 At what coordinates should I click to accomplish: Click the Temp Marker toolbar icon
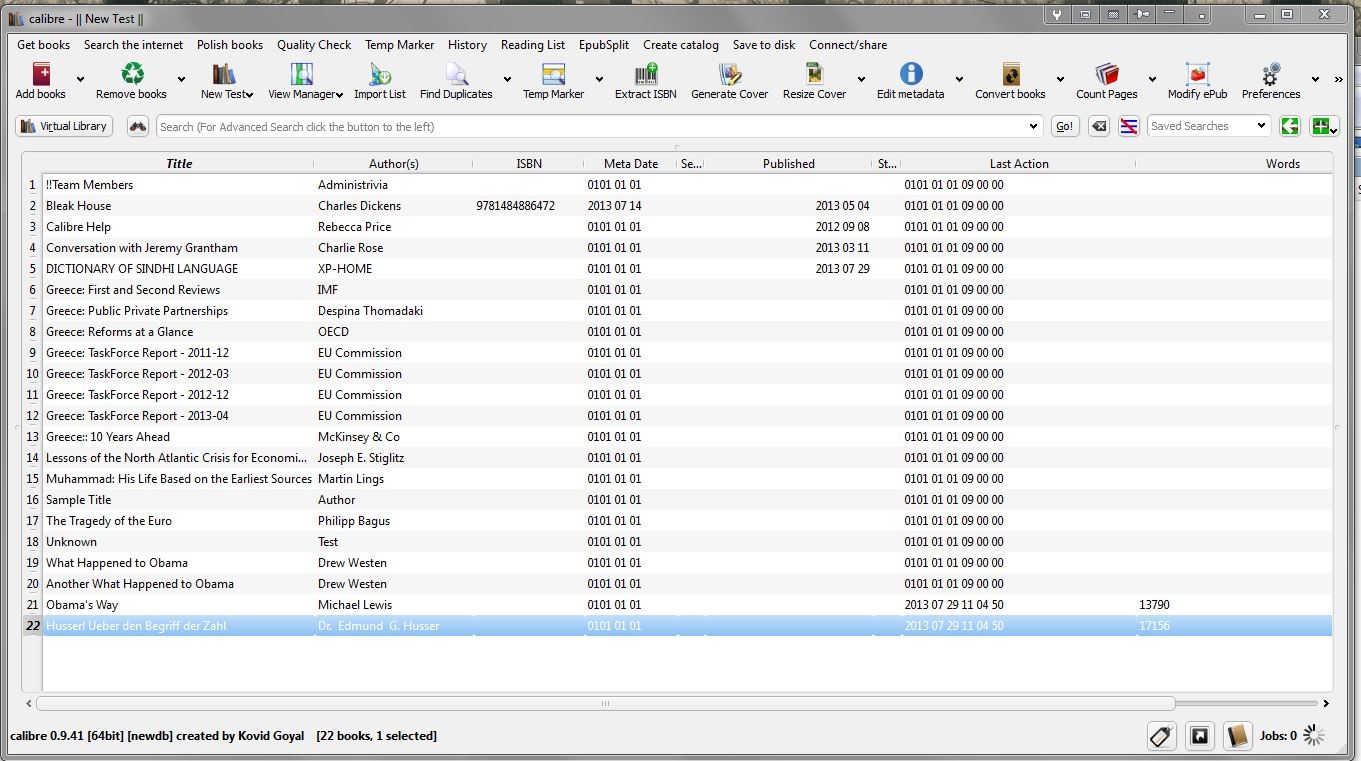[553, 74]
